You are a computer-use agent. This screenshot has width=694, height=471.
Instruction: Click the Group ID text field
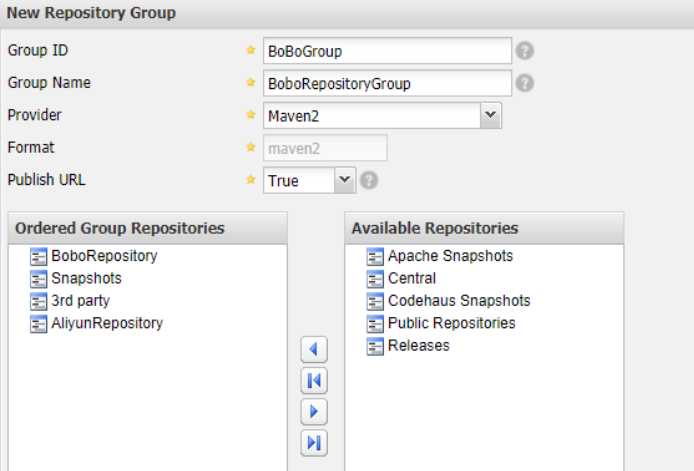tap(387, 51)
